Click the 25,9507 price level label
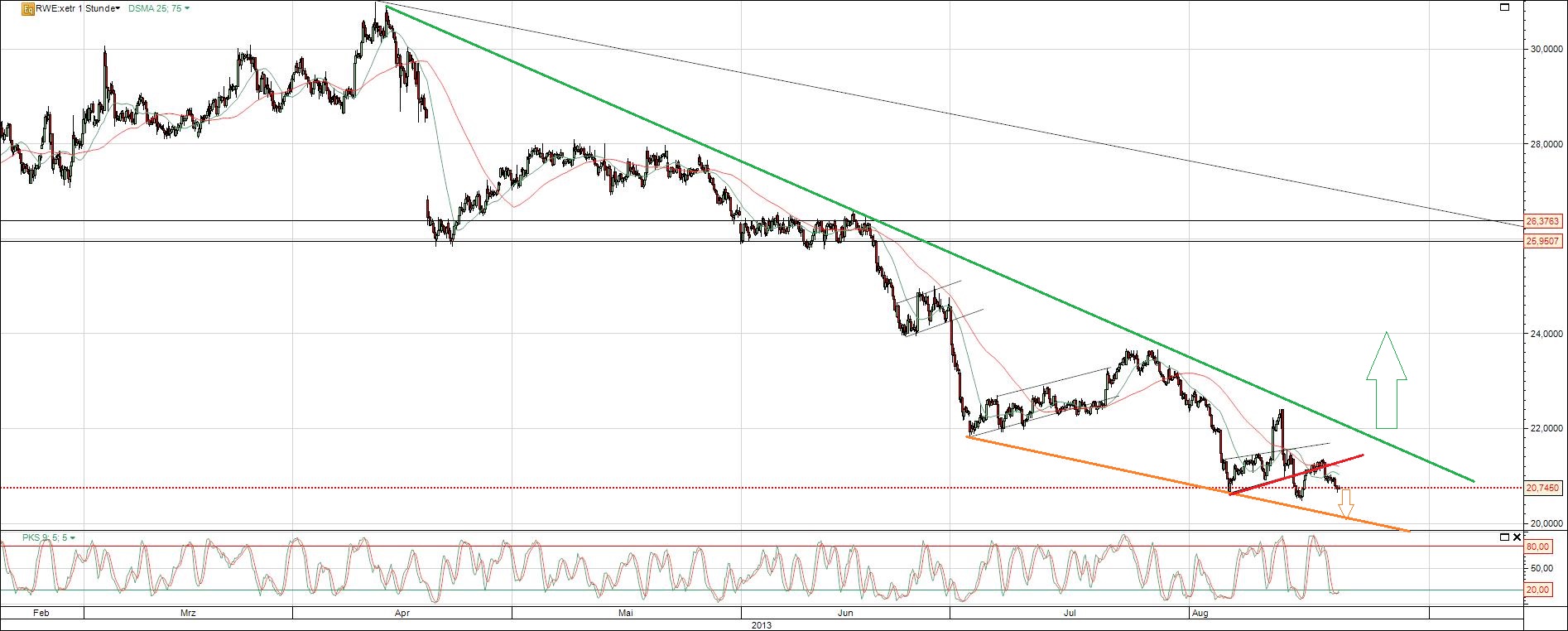The height and width of the screenshot is (631, 1568). [1542, 241]
